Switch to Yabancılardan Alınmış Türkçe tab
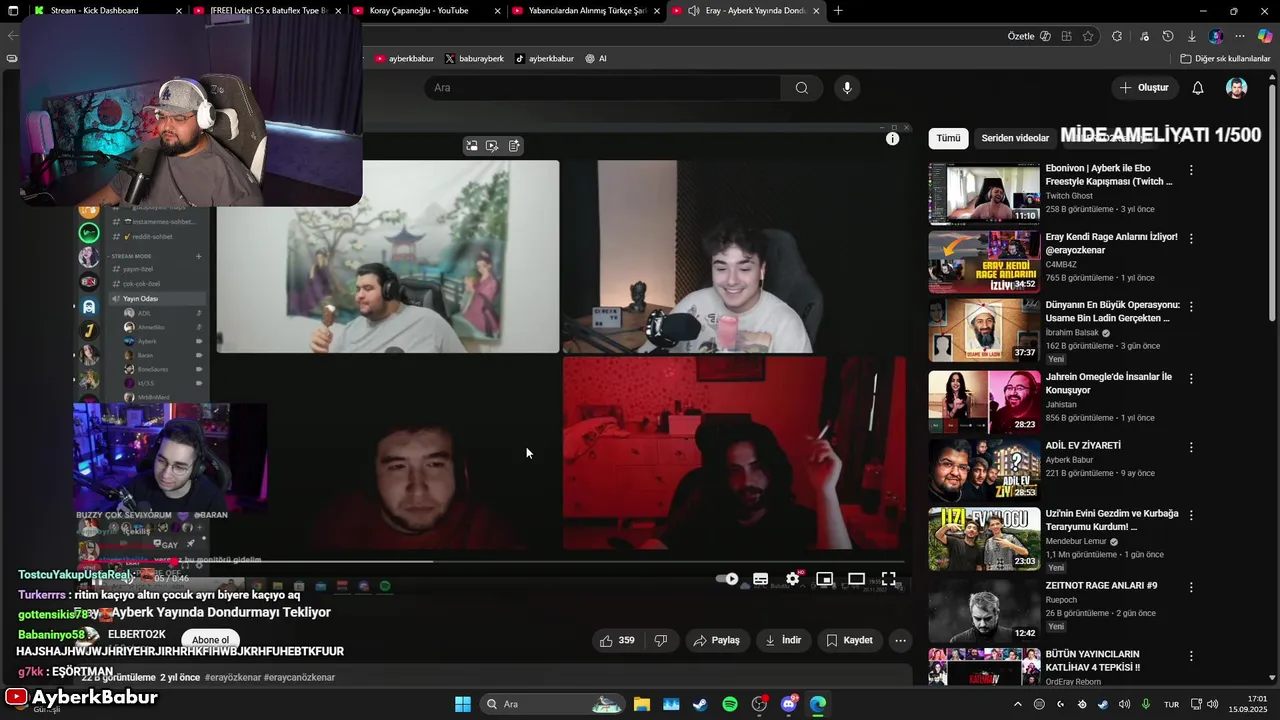Screen dimensions: 1280x720 [586, 11]
